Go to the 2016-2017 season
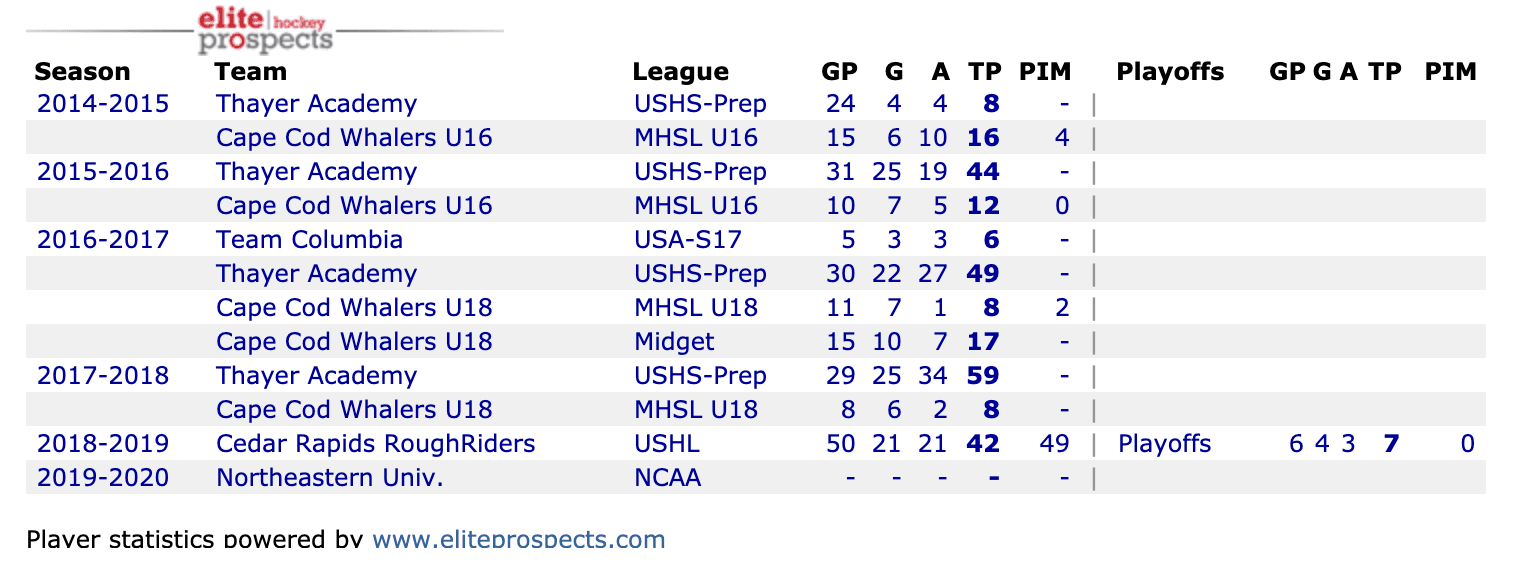The image size is (1522, 566). tap(103, 240)
